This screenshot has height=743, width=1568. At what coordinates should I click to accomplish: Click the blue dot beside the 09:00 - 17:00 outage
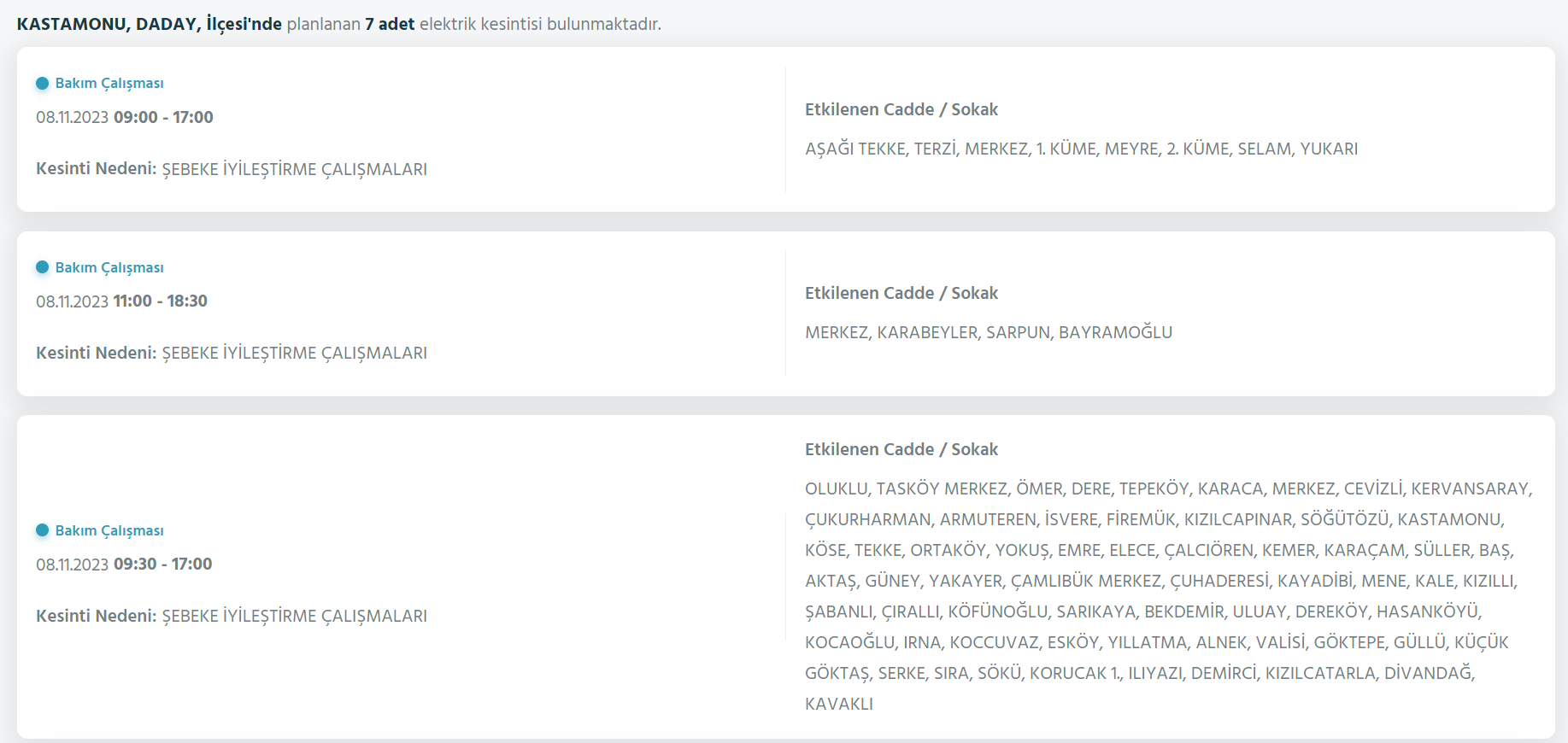[x=42, y=84]
